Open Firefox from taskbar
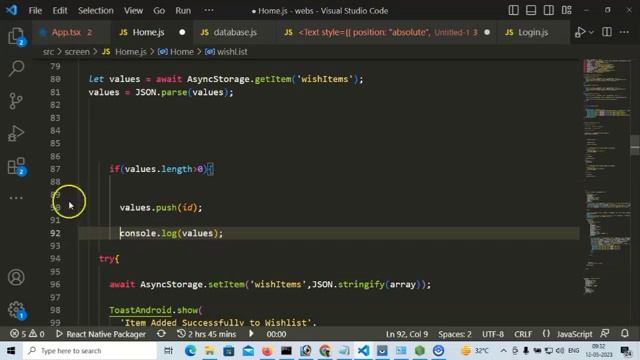This screenshot has height=360, width=640. tap(267, 351)
